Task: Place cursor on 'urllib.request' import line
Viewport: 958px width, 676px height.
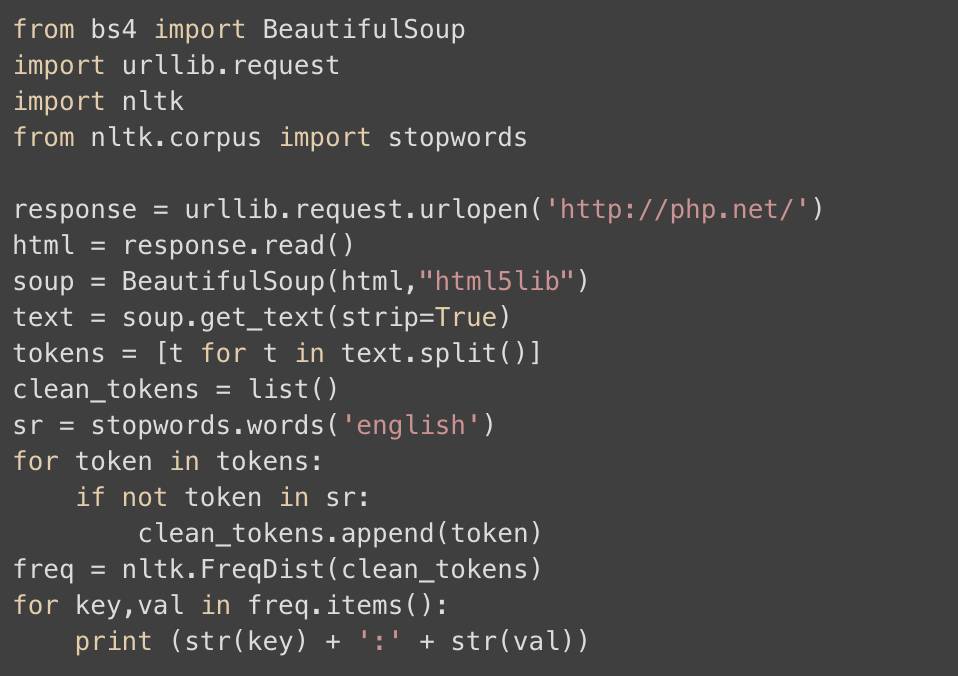Action: tap(230, 65)
